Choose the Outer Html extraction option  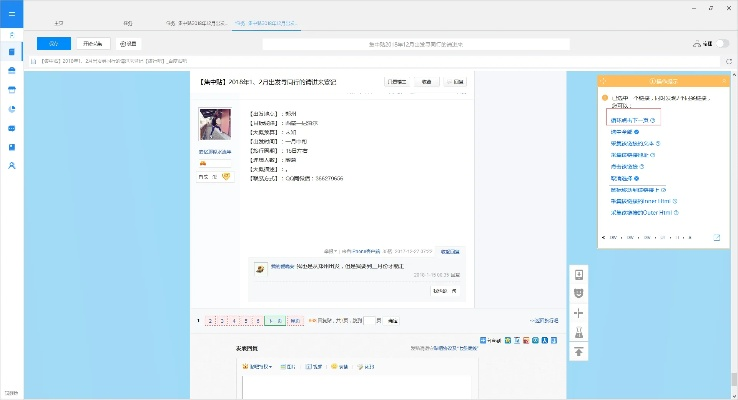(644, 213)
